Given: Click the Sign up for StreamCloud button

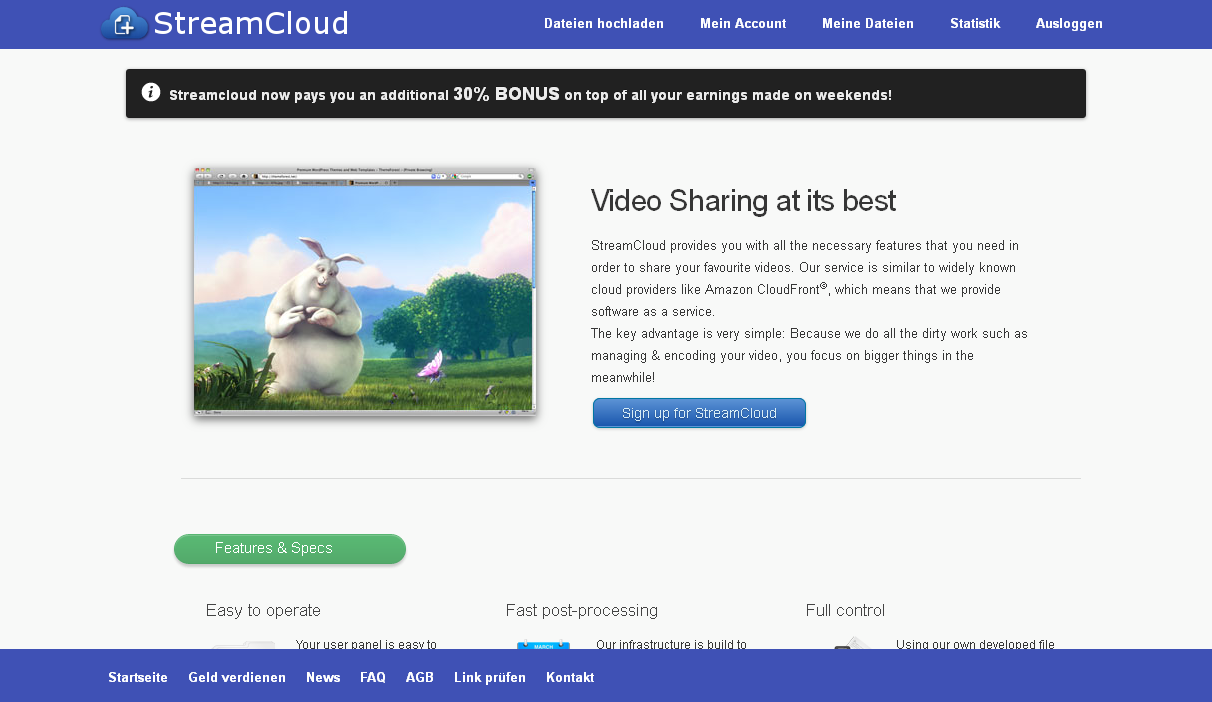Looking at the screenshot, I should [699, 413].
